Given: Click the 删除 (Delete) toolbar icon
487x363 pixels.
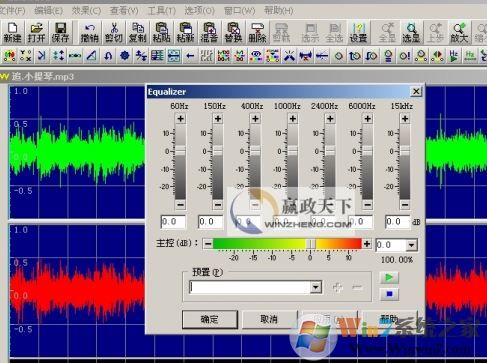Looking at the screenshot, I should click(257, 33).
